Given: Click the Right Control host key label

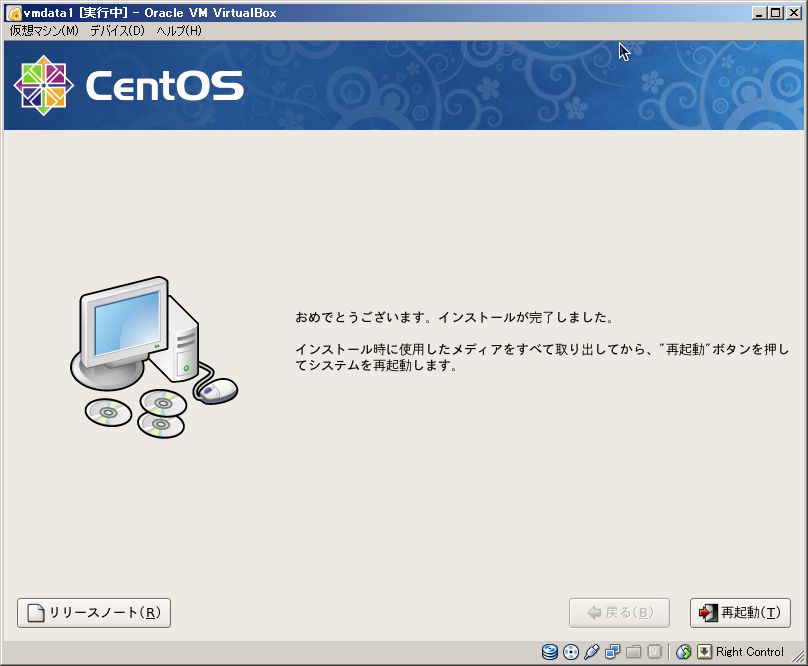Looking at the screenshot, I should [749, 652].
